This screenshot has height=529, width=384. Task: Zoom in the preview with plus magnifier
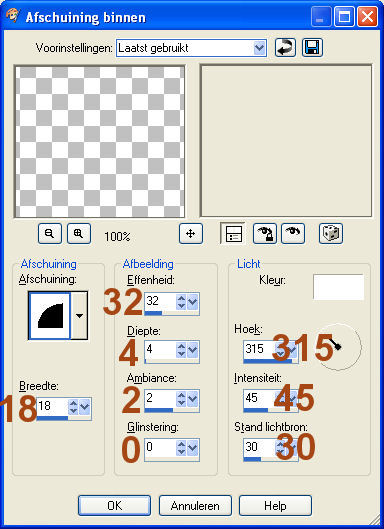(x=79, y=233)
